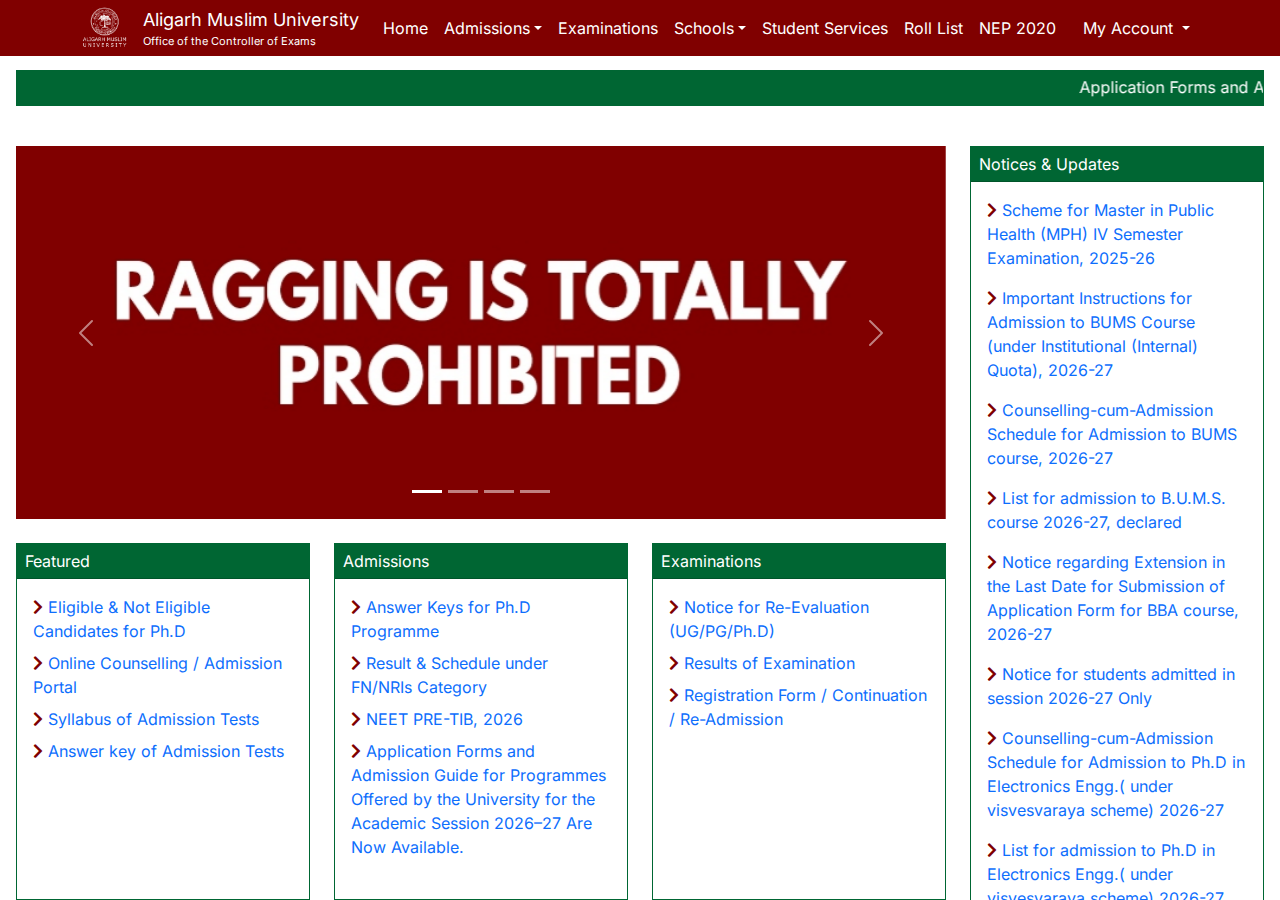Image resolution: width=1280 pixels, height=900 pixels.
Task: Click the Ragging is Totally Prohibited banner
Action: (480, 332)
